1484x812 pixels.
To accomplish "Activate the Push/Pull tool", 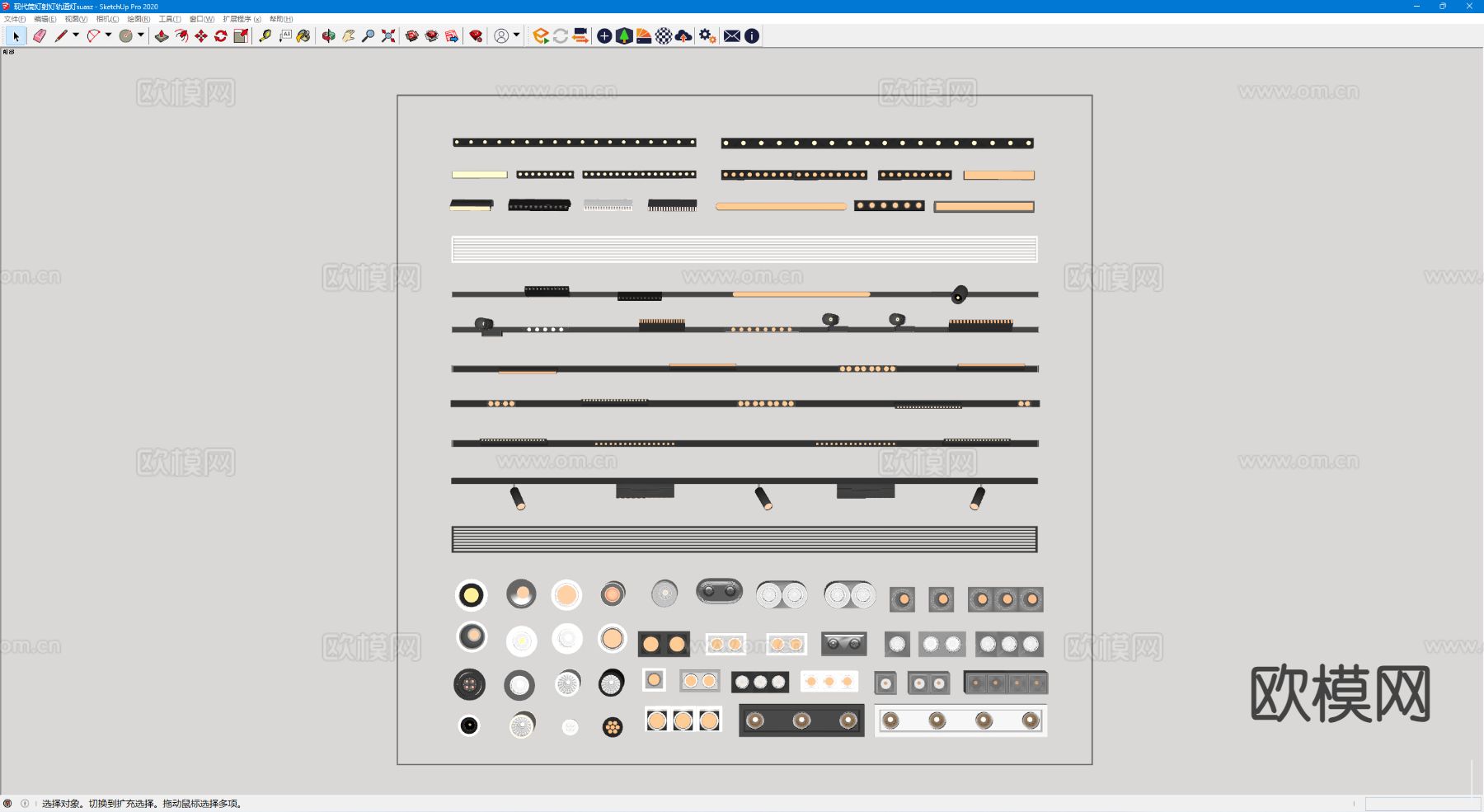I will click(162, 36).
